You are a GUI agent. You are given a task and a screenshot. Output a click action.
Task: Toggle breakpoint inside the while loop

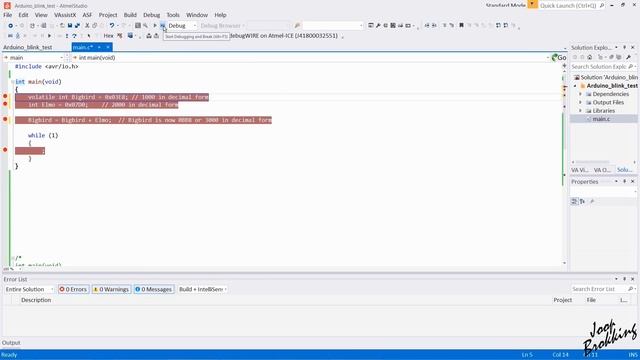[x=5, y=150]
